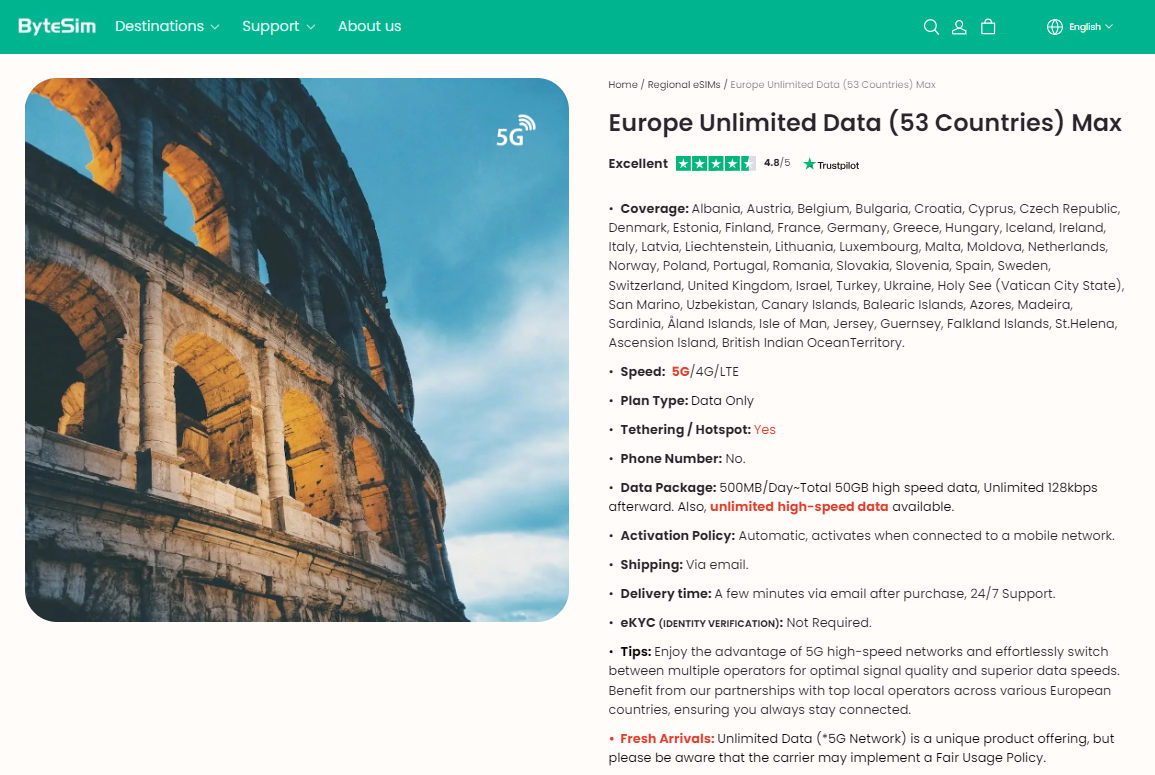The width and height of the screenshot is (1155, 775).
Task: Open the English language selector
Action: point(1090,27)
